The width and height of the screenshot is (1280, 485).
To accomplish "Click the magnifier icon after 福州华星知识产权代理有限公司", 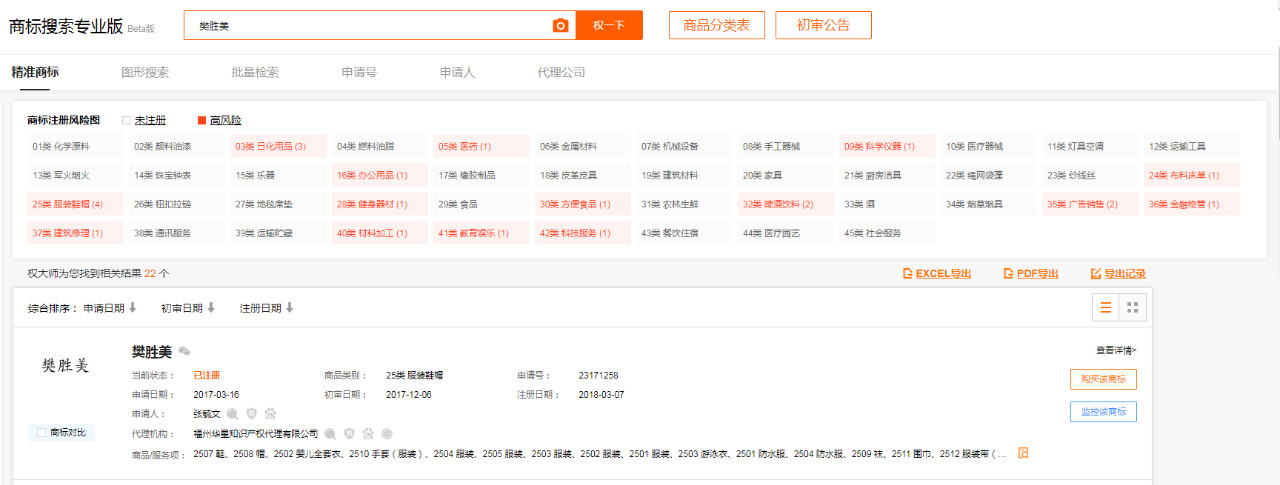I will click(x=330, y=434).
